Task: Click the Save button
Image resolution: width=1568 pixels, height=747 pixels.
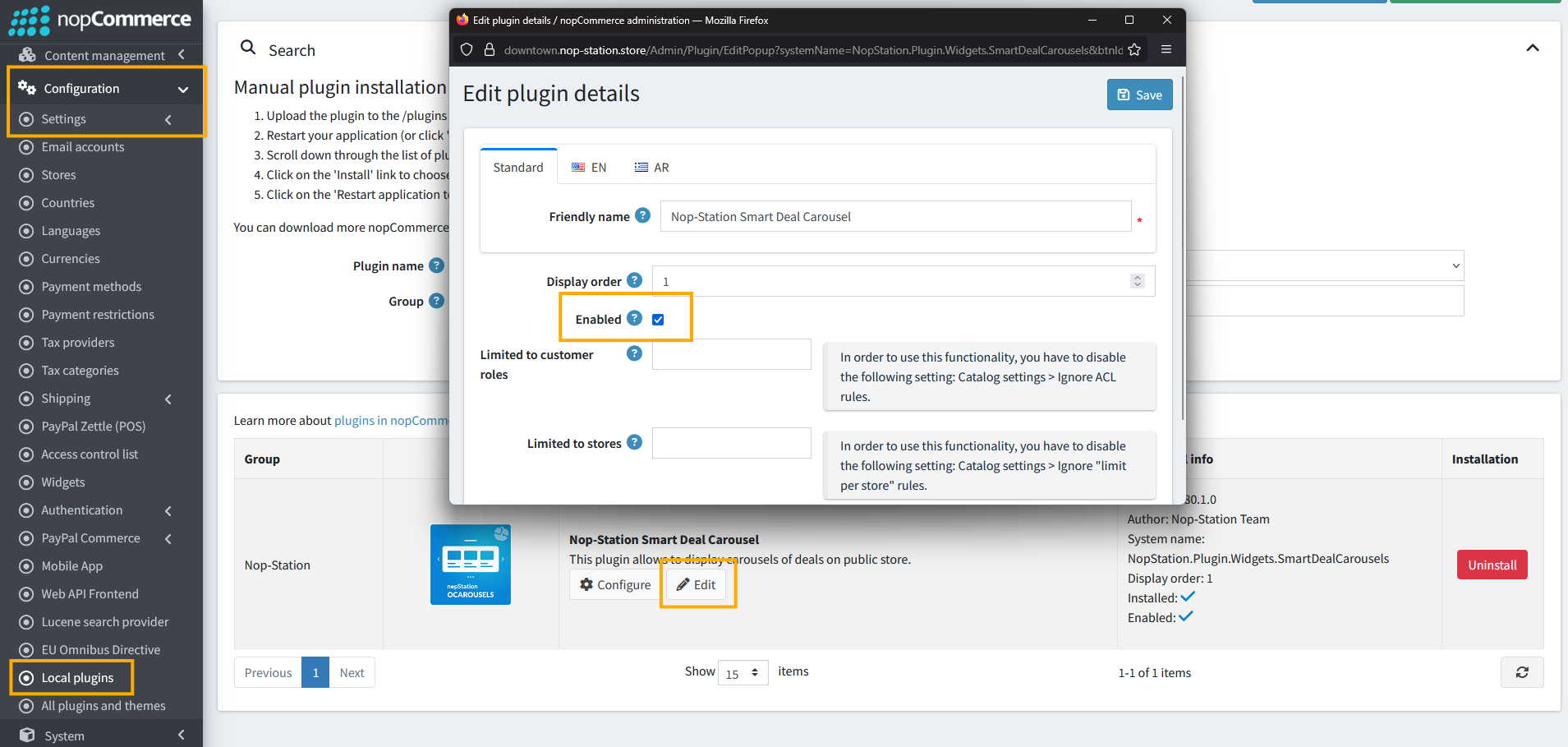Action: point(1139,95)
